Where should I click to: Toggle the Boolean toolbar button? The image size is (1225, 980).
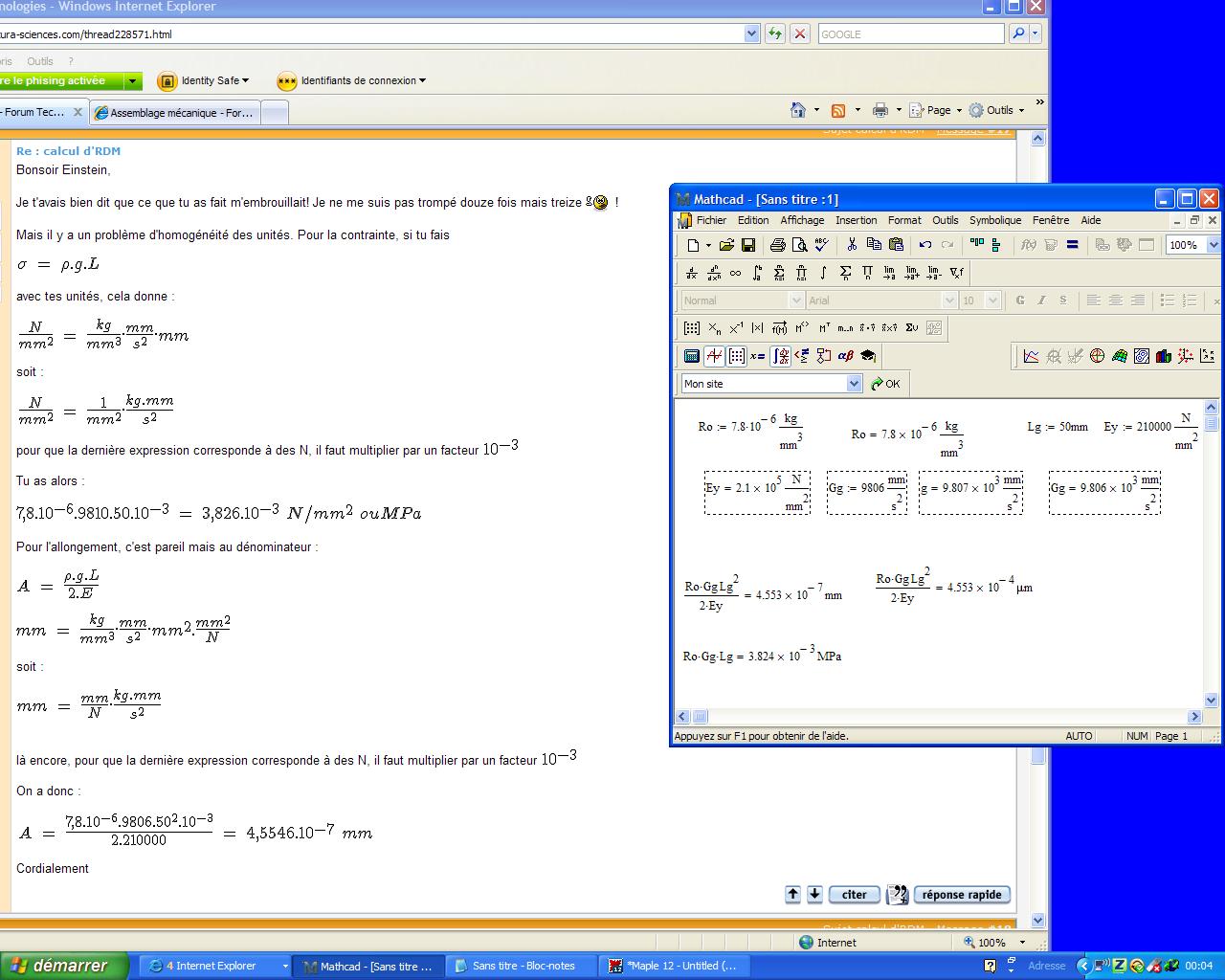click(x=802, y=356)
